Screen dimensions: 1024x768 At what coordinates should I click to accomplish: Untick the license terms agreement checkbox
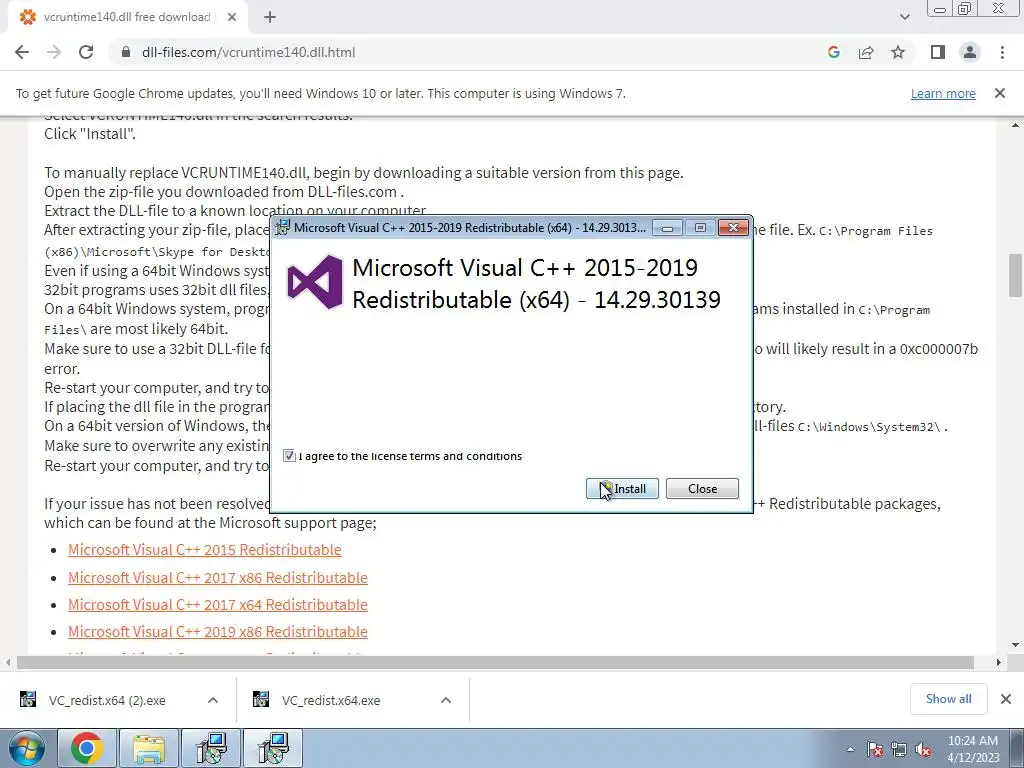(289, 456)
